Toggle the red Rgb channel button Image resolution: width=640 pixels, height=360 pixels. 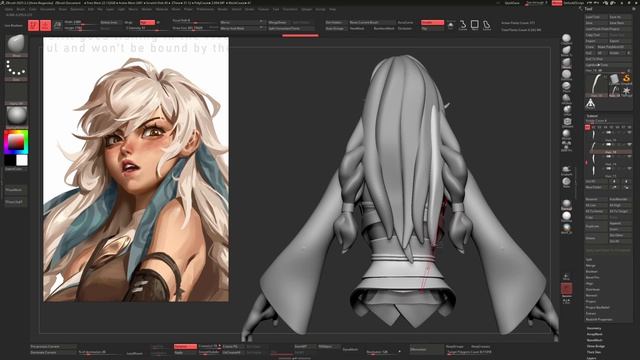[147, 22]
